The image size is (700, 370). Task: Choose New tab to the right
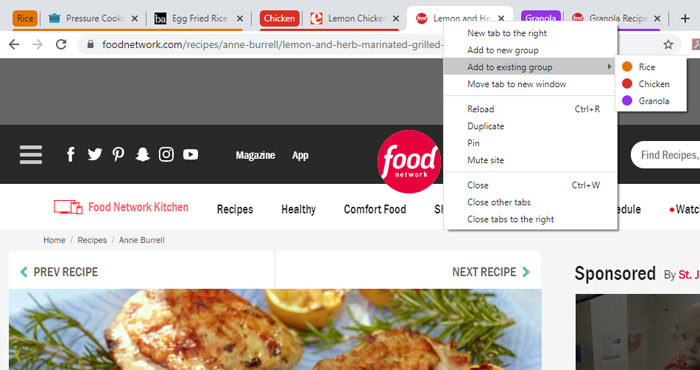pos(530,33)
